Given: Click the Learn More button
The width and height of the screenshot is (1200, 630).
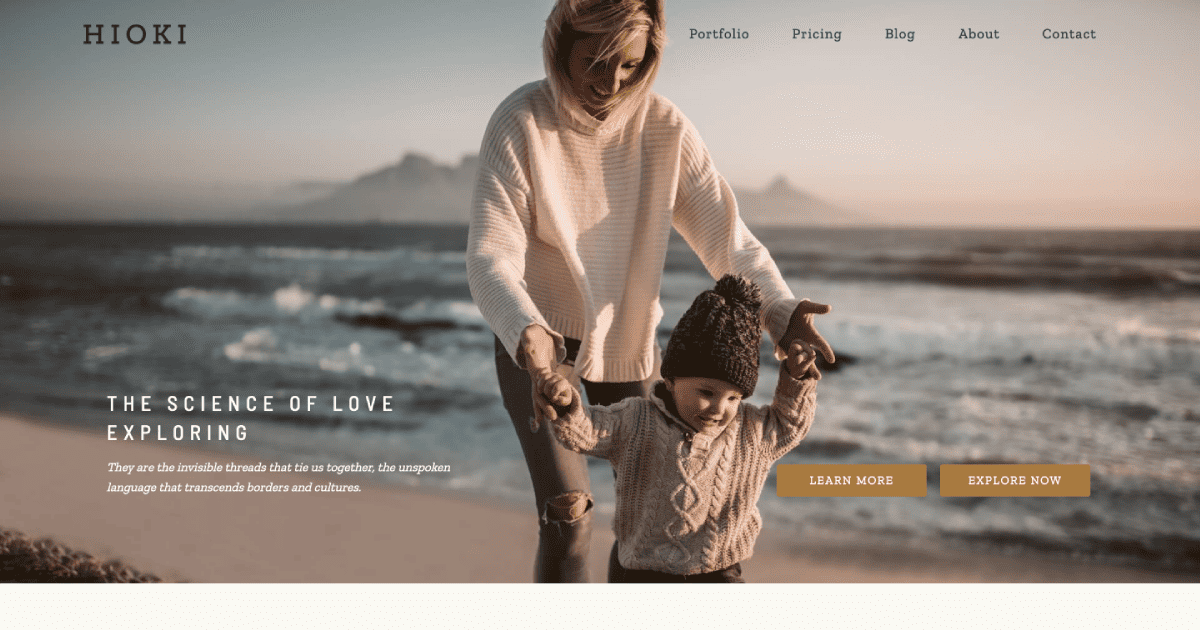Looking at the screenshot, I should coord(852,480).
